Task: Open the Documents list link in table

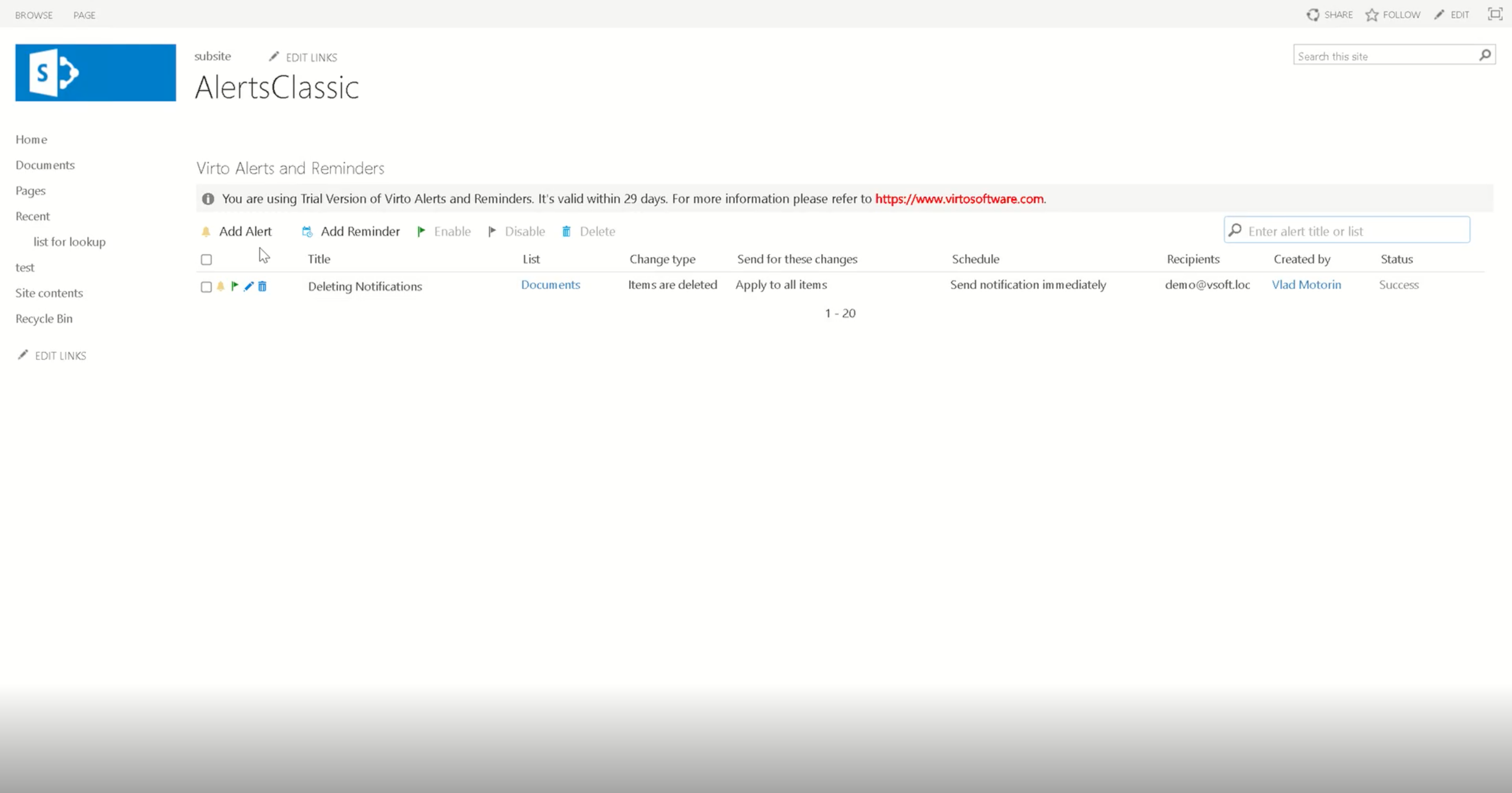Action: pos(550,285)
